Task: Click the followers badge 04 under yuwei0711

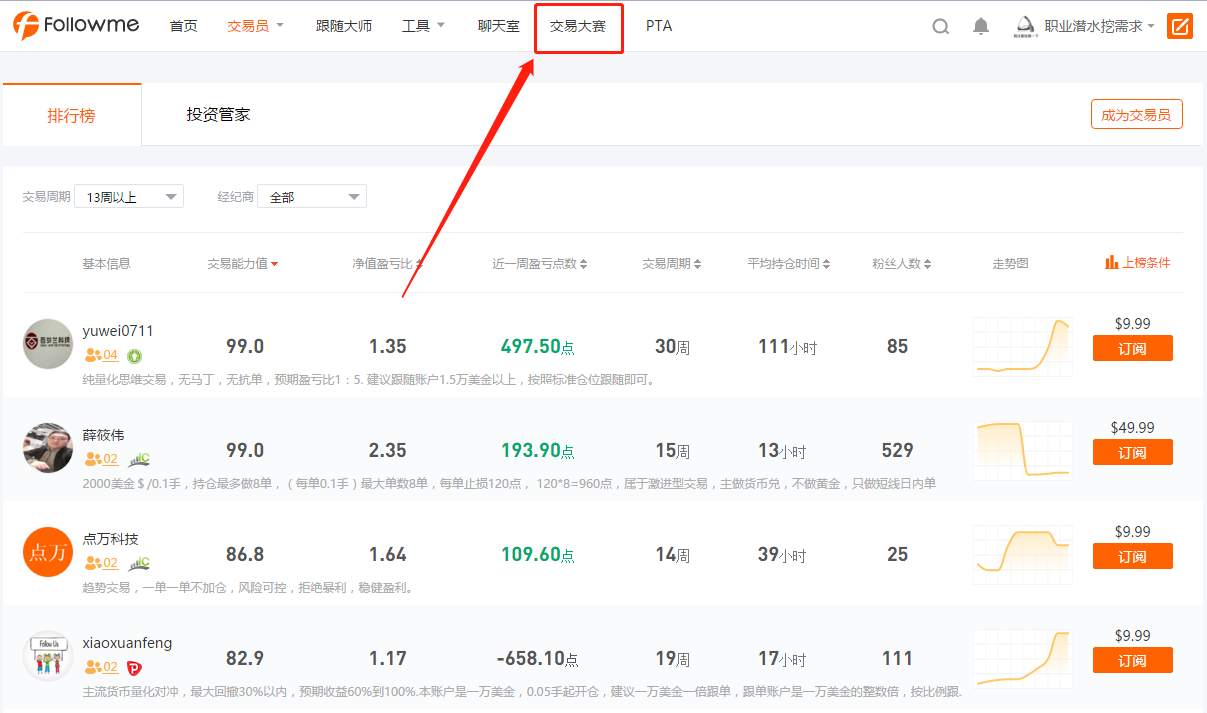Action: pos(102,355)
